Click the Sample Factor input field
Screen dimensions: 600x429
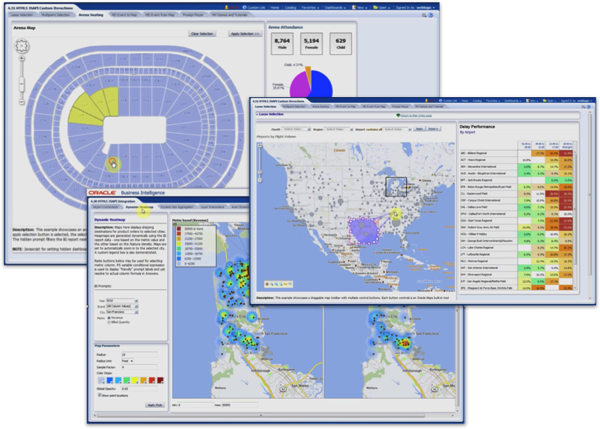139,367
